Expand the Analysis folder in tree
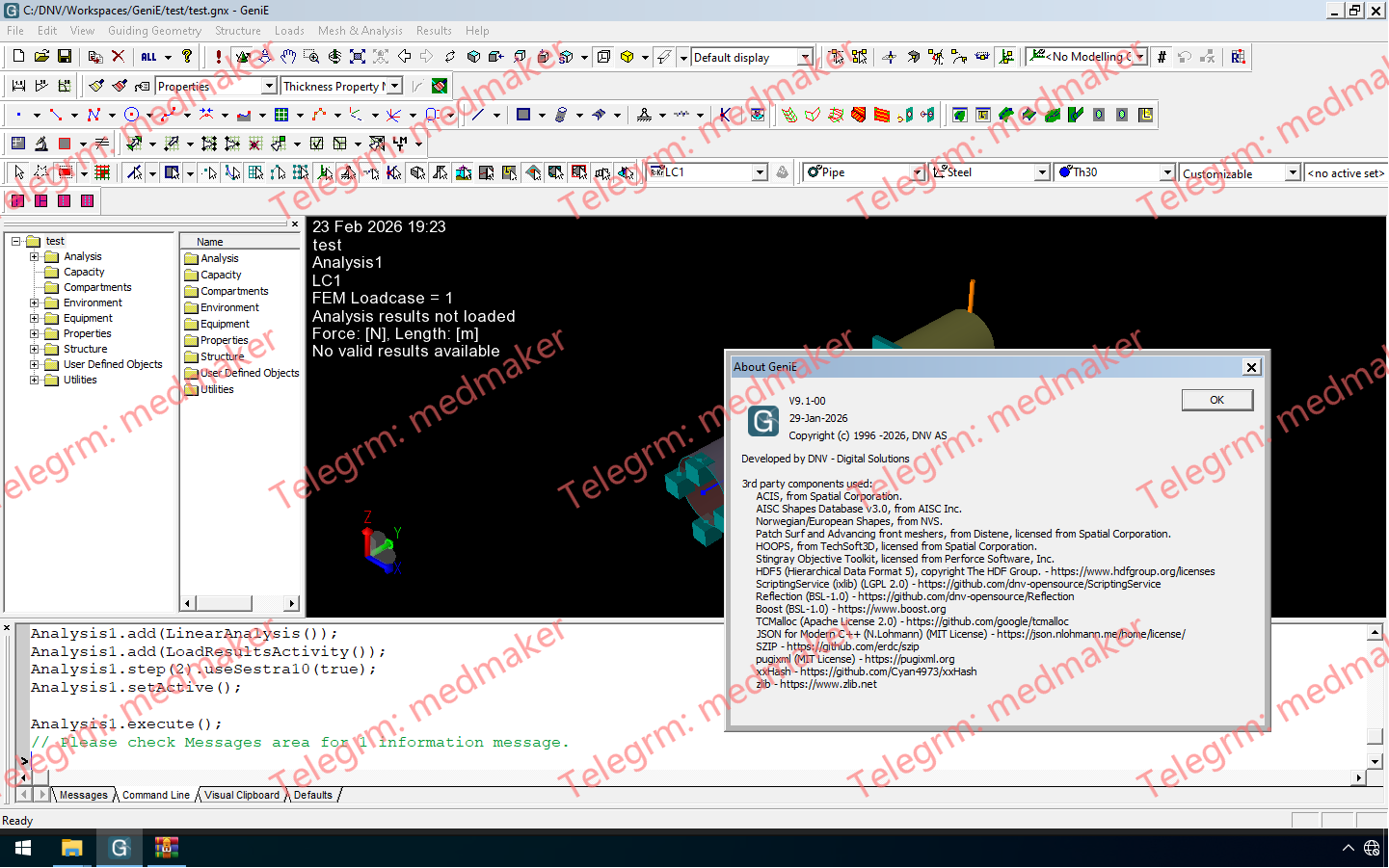The height and width of the screenshot is (868, 1389). pyautogui.click(x=35, y=256)
